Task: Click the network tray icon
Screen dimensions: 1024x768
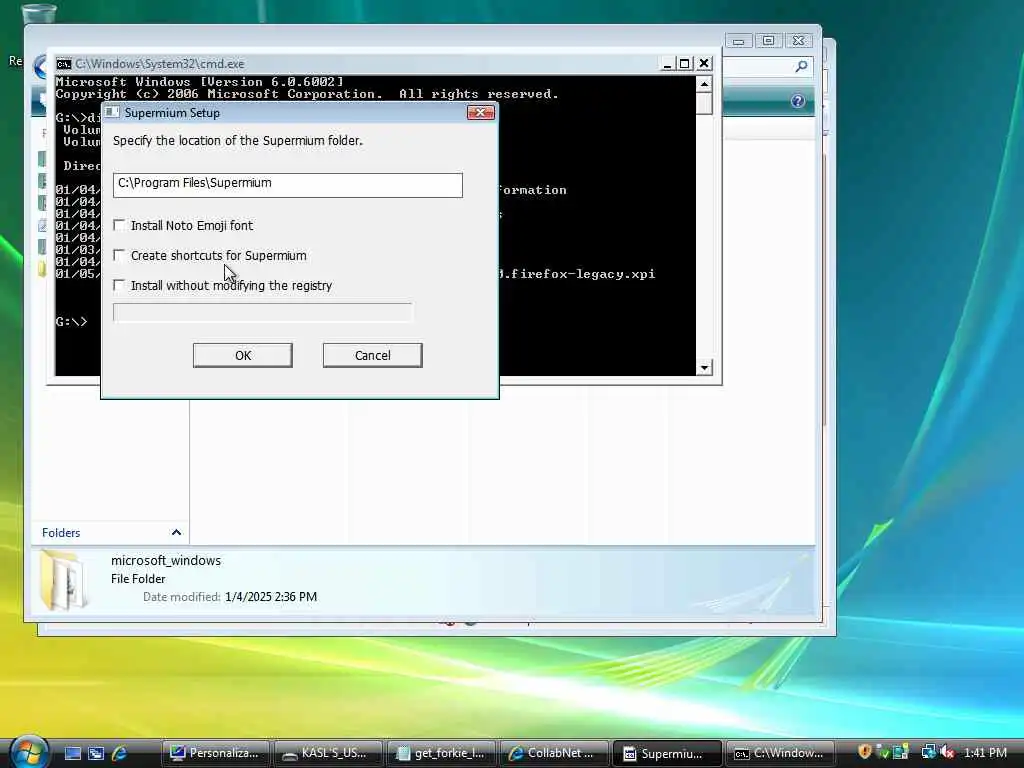Action: [928, 752]
